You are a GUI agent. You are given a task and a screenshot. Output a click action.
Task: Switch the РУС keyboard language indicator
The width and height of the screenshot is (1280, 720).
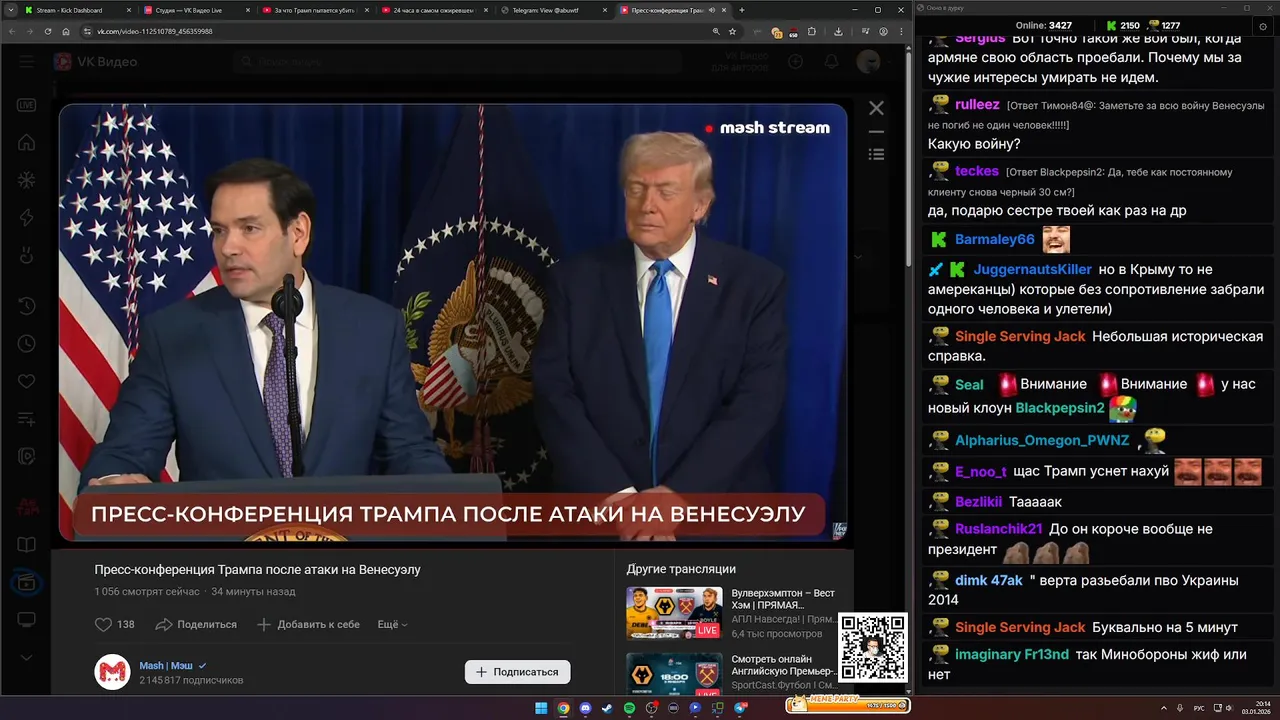click(1199, 708)
